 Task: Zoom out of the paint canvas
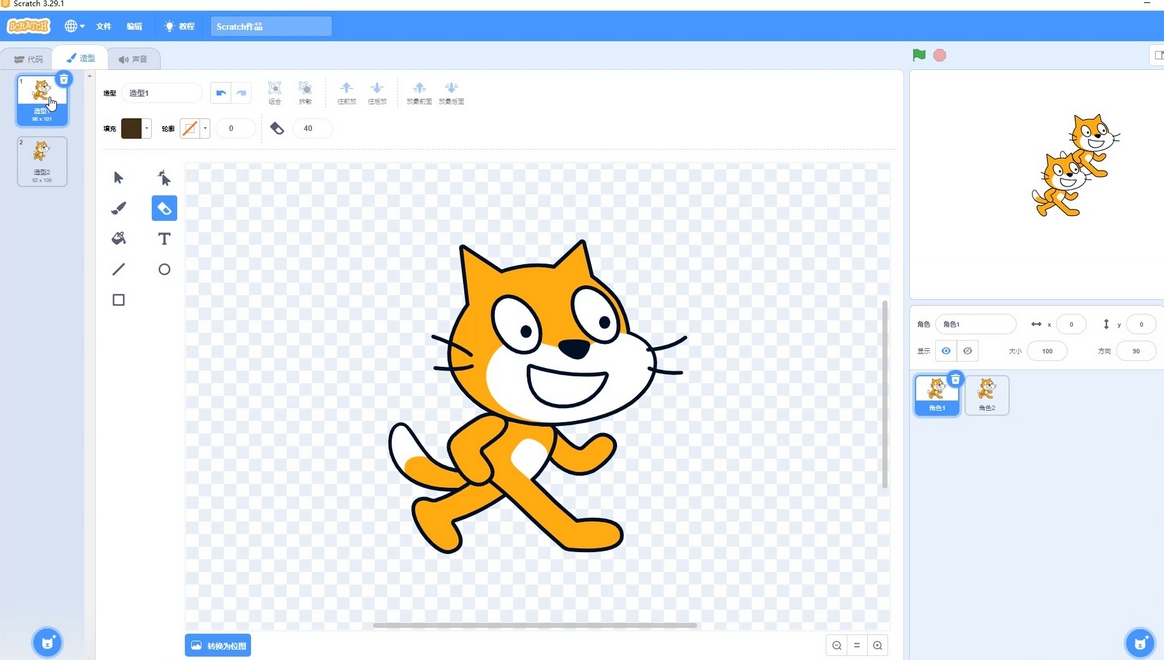(x=837, y=645)
